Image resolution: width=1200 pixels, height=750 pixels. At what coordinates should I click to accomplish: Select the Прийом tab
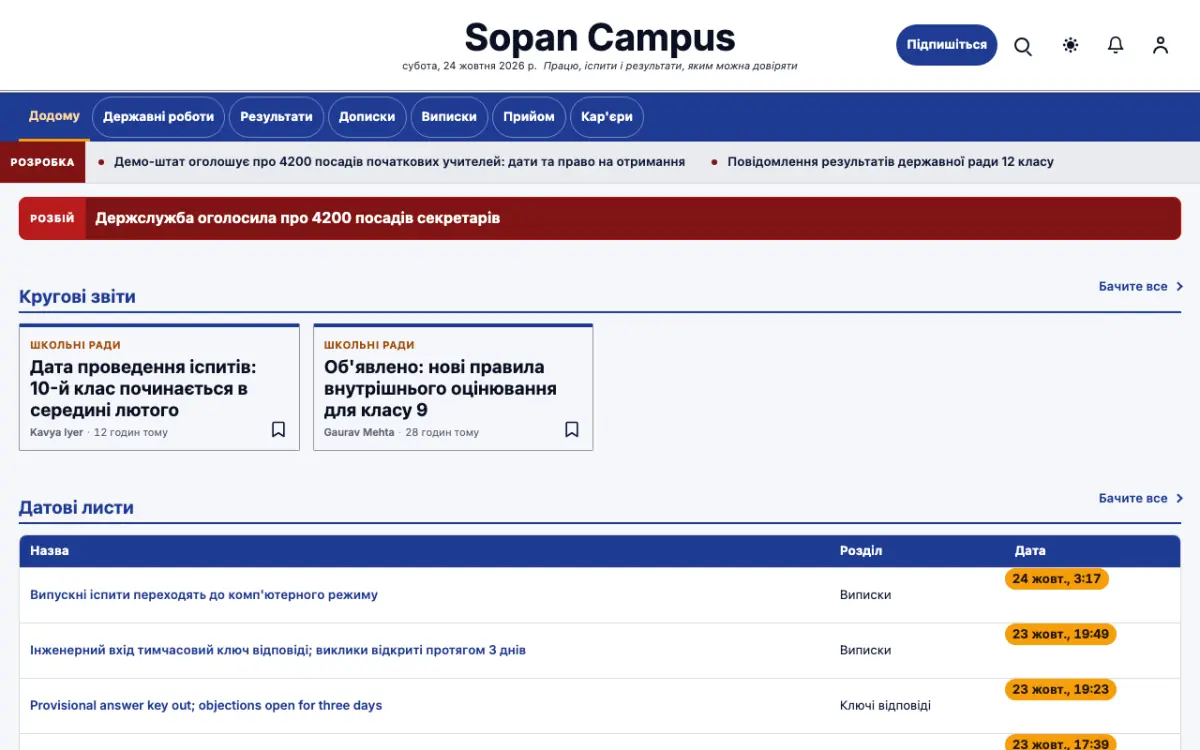(x=529, y=117)
